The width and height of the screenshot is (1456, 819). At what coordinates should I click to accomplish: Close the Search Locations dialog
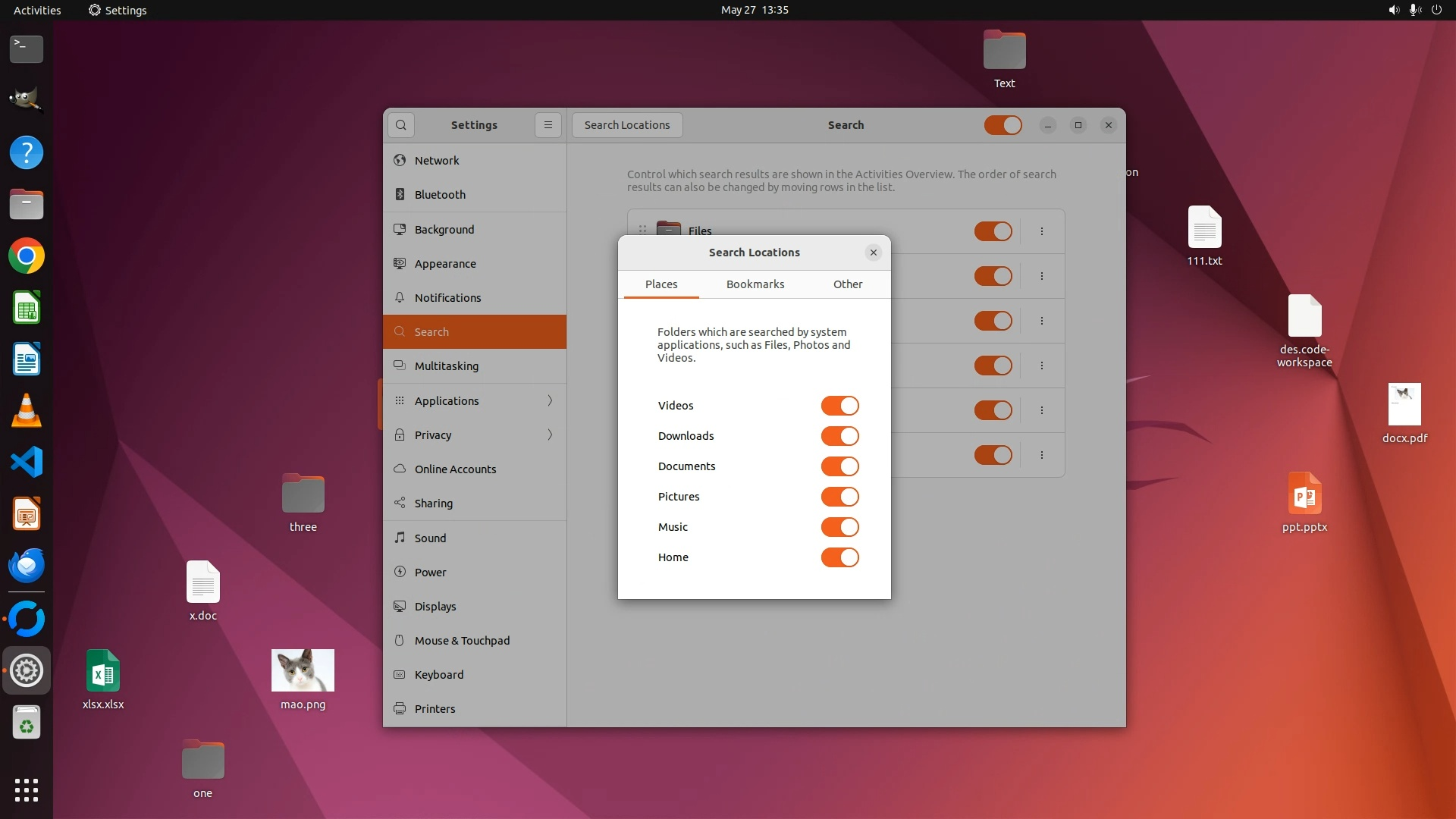[874, 253]
